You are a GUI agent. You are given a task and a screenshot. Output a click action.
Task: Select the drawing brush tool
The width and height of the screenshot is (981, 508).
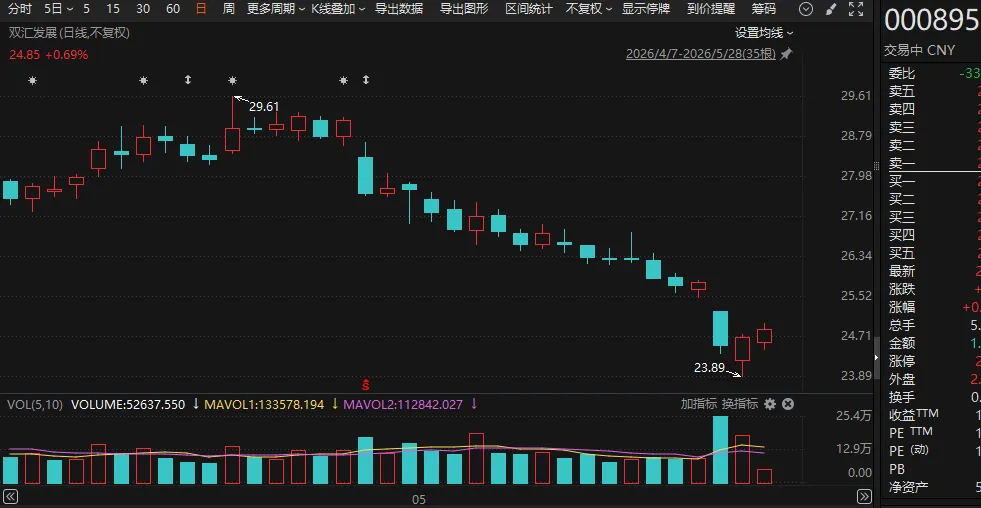831,9
